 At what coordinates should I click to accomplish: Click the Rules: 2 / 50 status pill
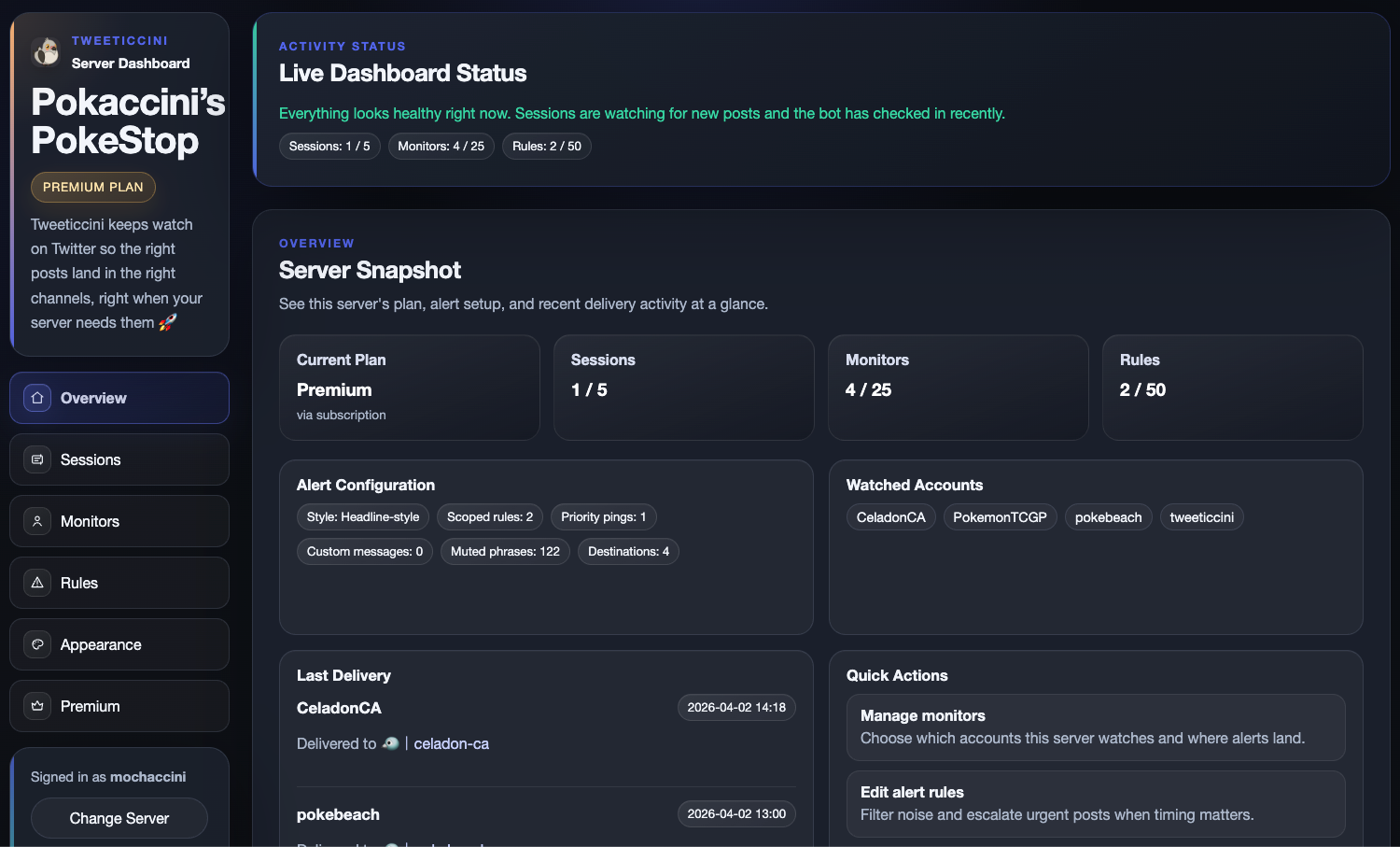(547, 146)
